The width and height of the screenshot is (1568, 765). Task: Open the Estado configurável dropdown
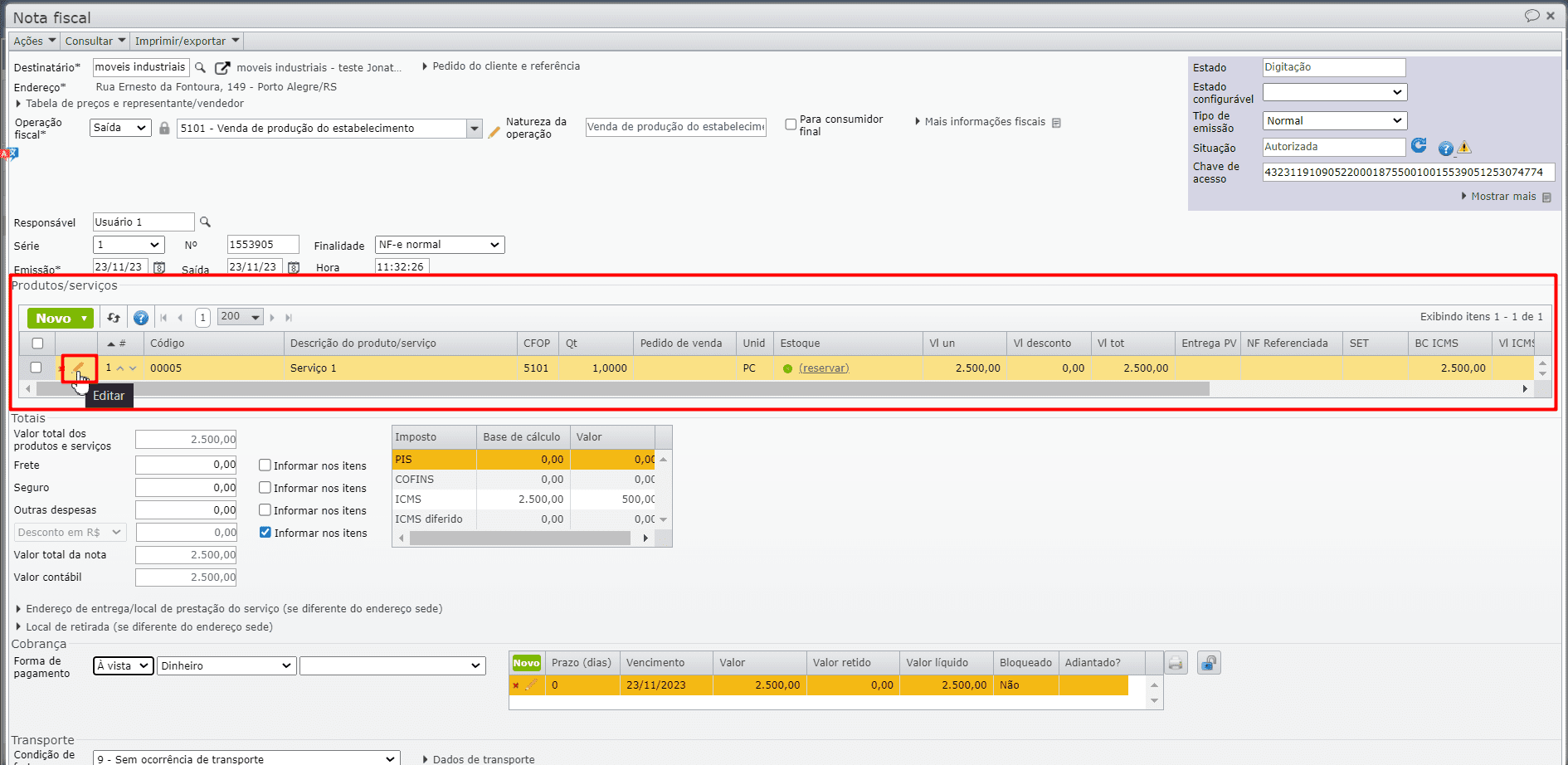1335,92
